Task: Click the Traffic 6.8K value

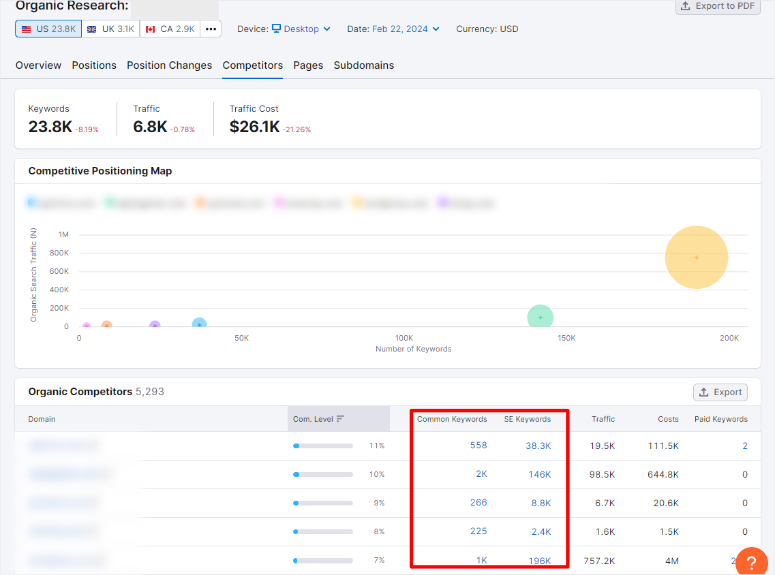Action: pyautogui.click(x=150, y=127)
